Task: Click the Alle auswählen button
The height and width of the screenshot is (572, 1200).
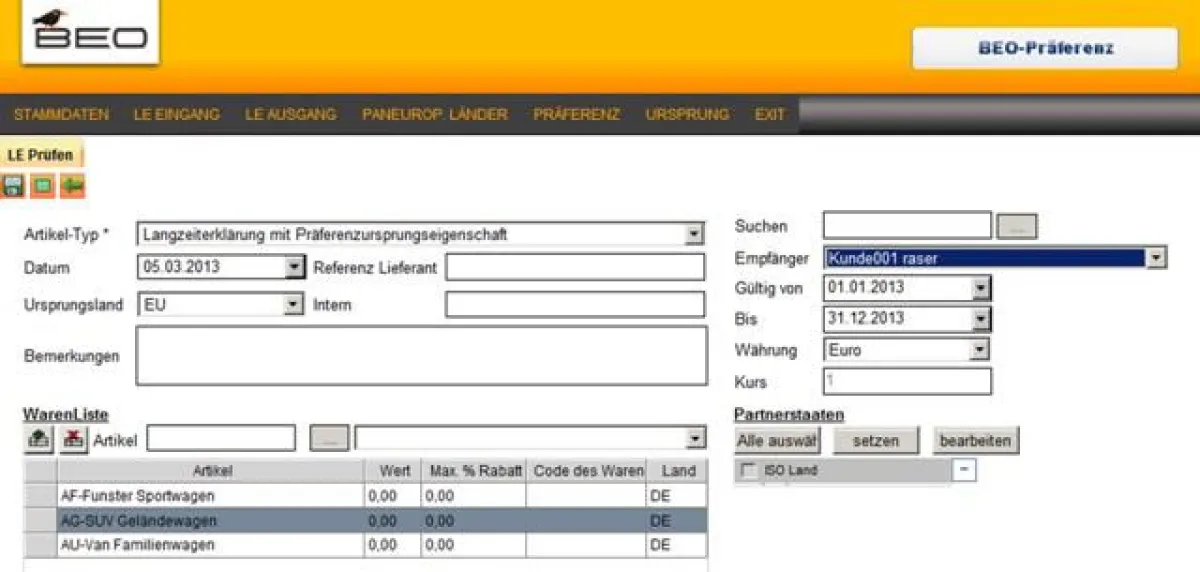Action: [777, 440]
